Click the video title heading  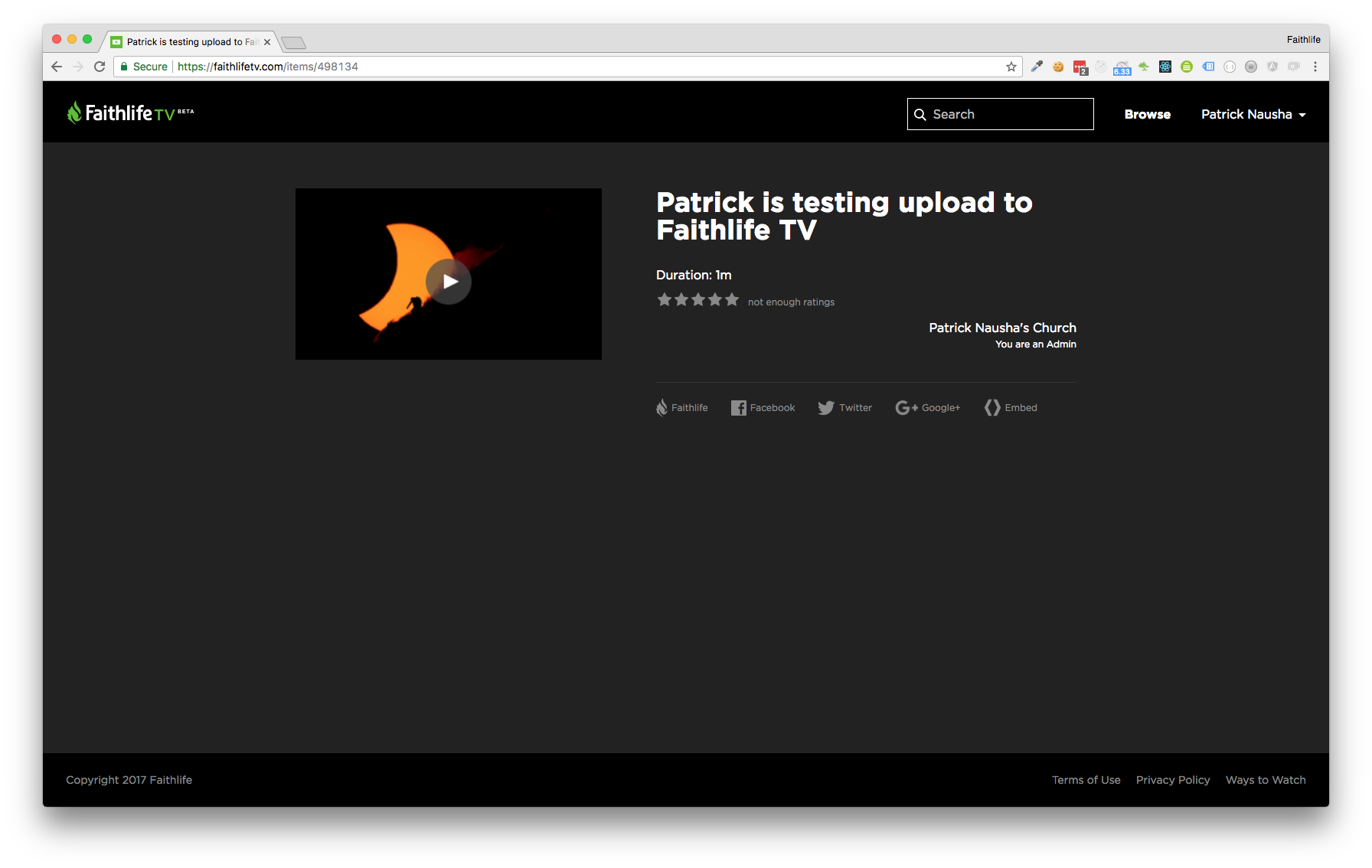[844, 216]
